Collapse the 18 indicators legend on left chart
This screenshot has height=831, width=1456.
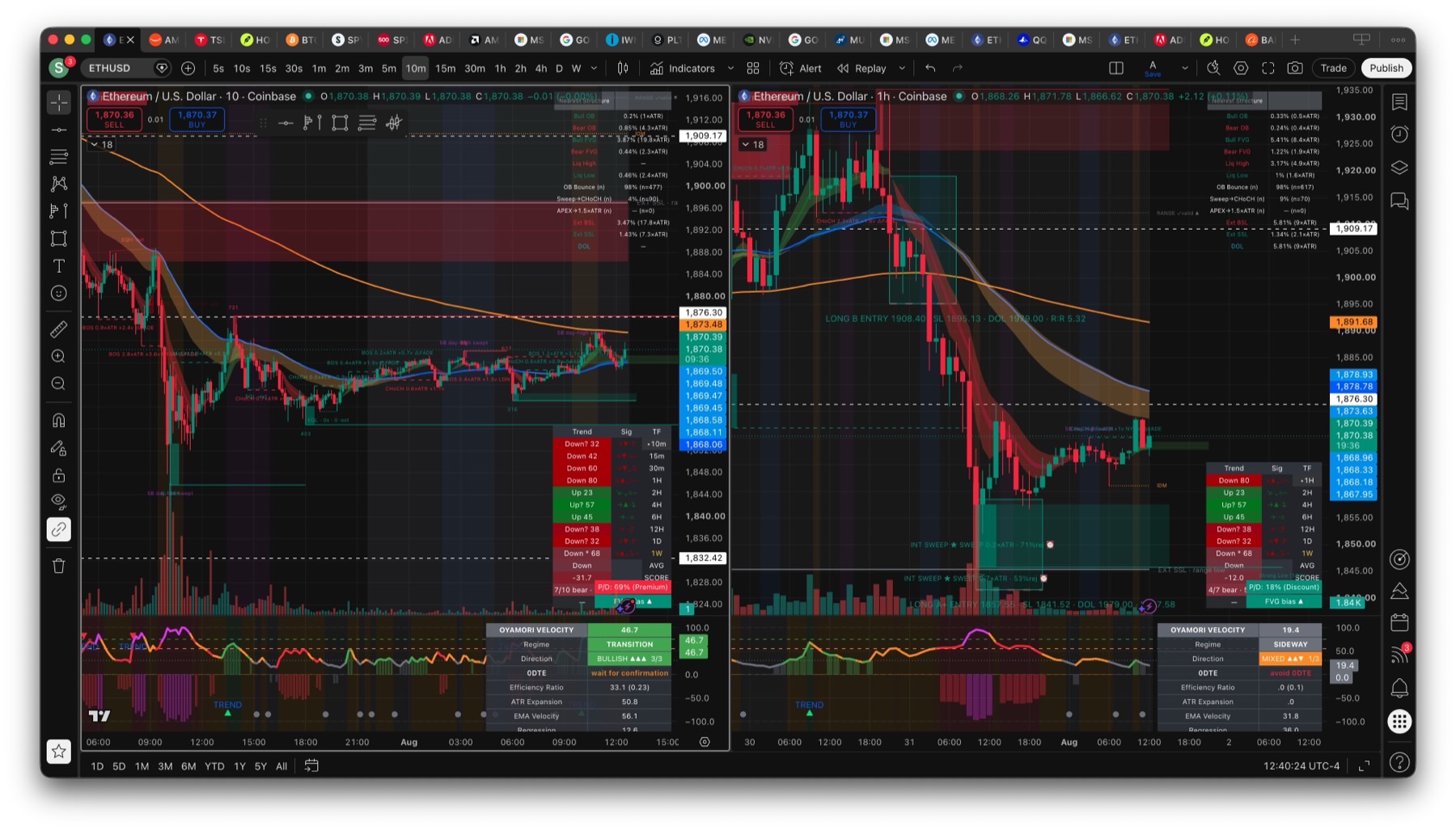pos(101,145)
